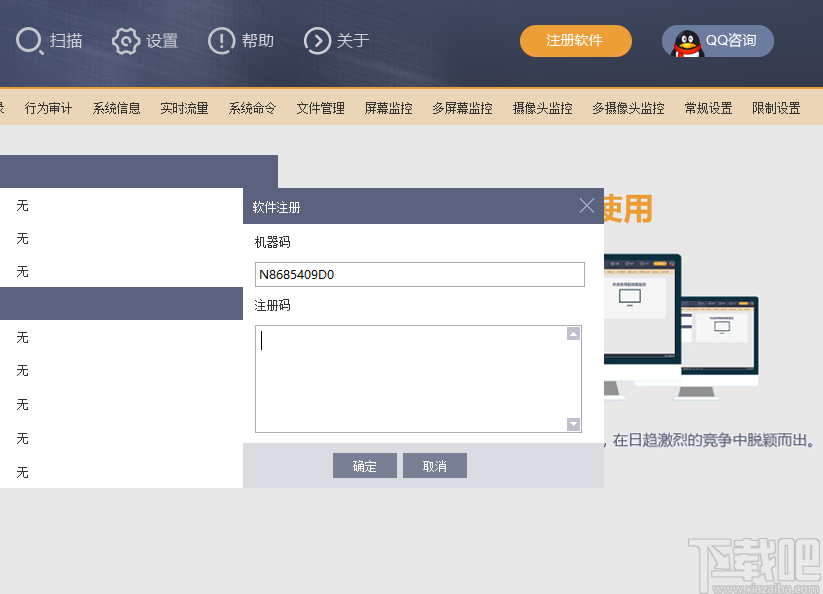
Task: Open the 实时流量 tab
Action: (x=184, y=108)
